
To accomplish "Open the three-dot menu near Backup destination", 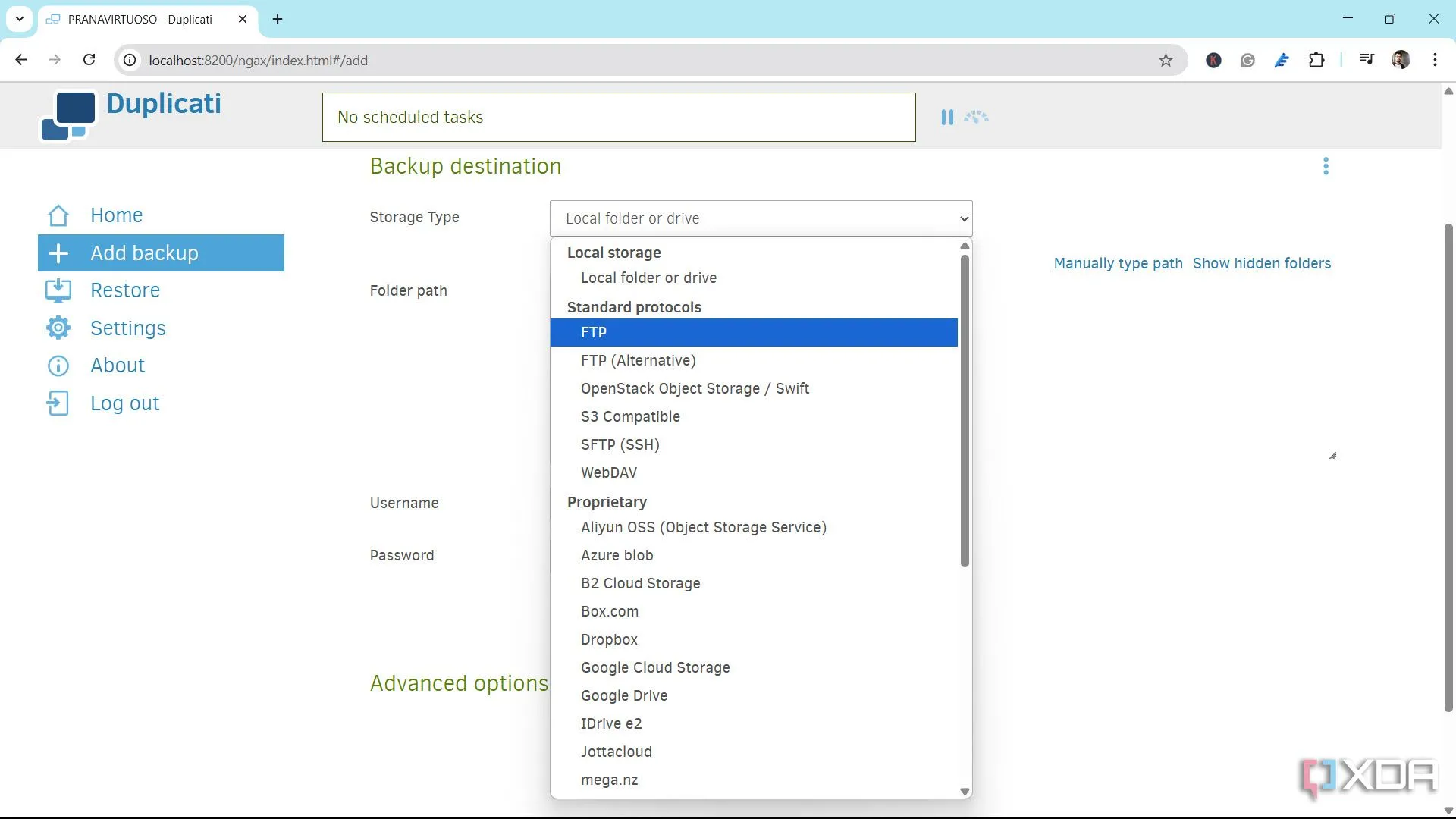I will 1326,166.
